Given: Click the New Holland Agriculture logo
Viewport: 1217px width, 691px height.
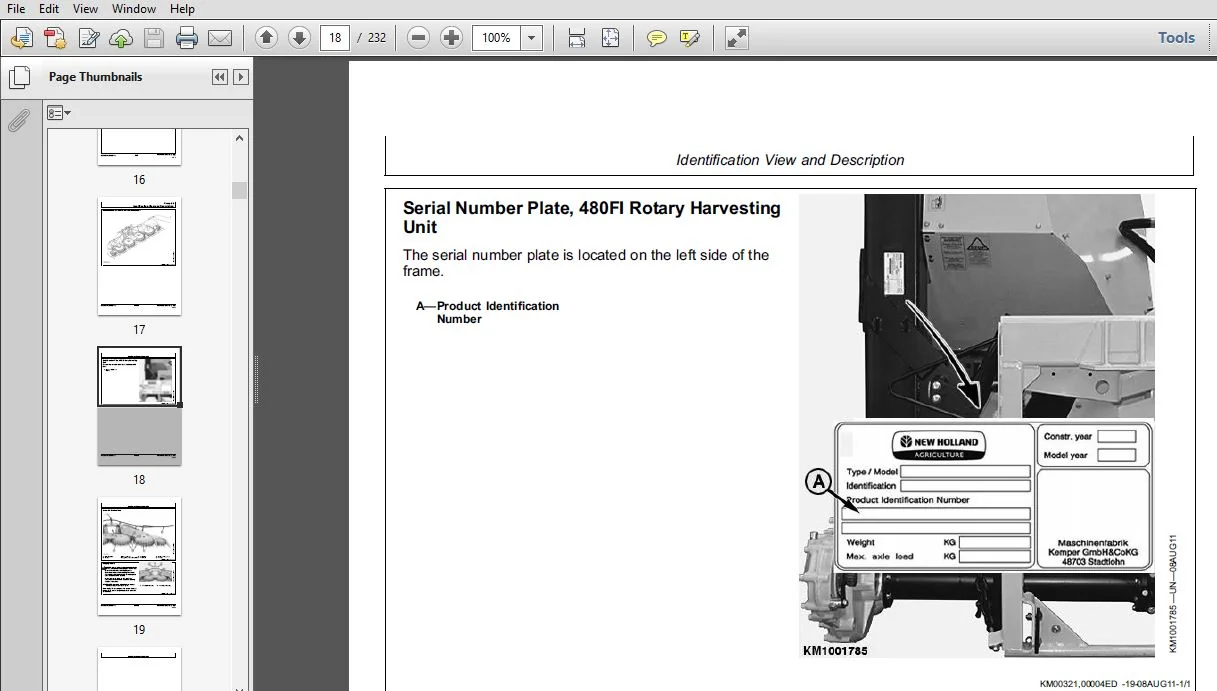Looking at the screenshot, I should click(937, 445).
